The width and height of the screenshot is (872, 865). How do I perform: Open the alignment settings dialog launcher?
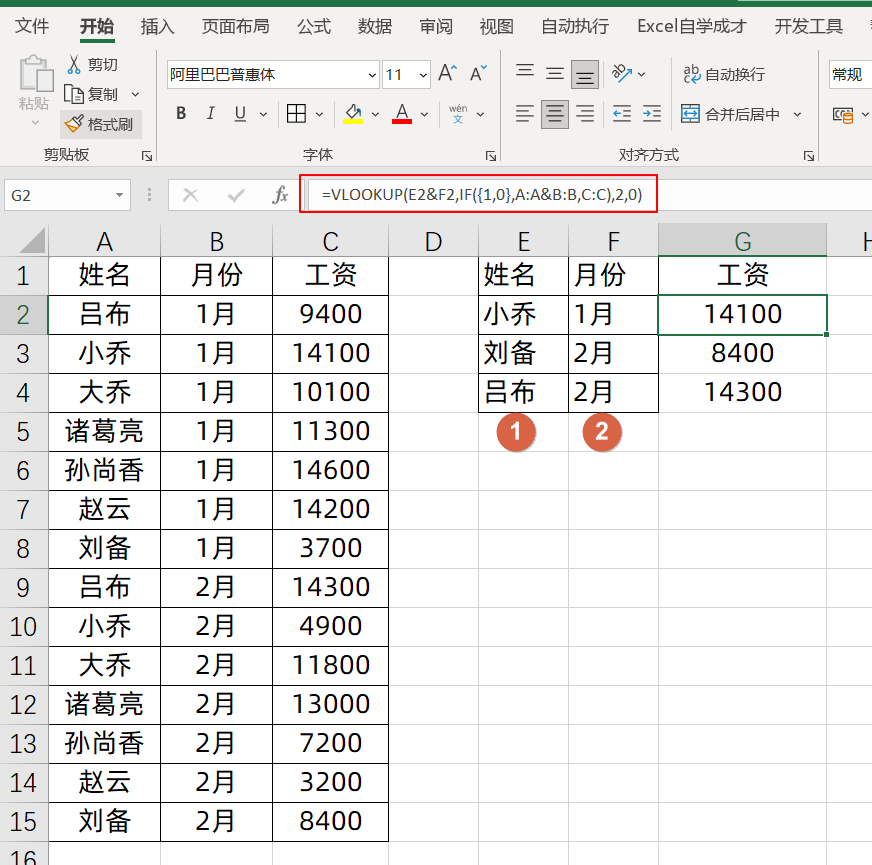click(809, 156)
